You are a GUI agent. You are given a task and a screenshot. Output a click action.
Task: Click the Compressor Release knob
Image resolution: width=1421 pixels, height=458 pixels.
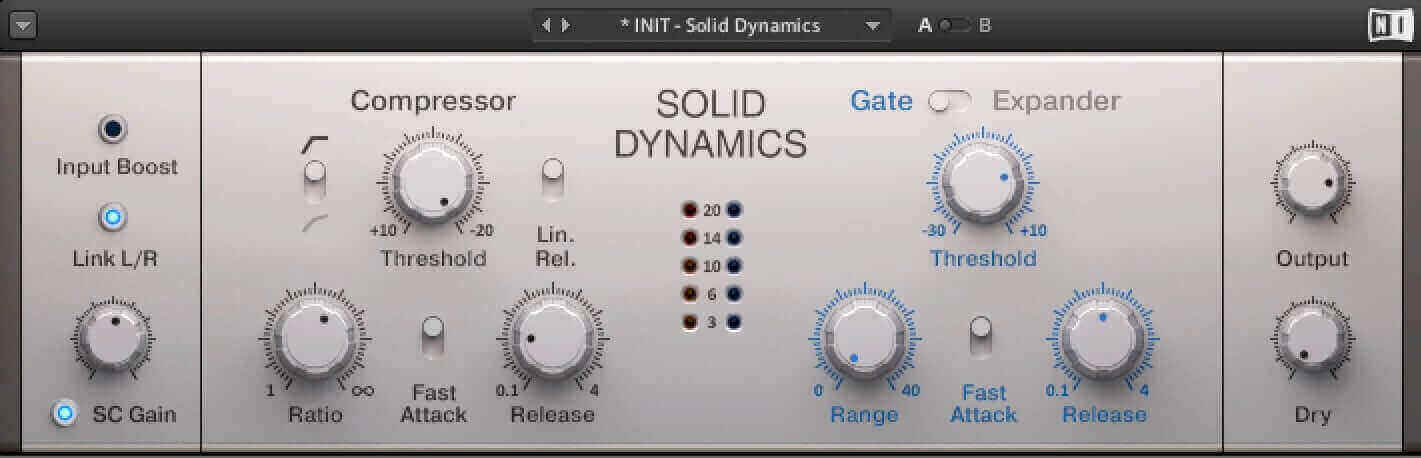pyautogui.click(x=552, y=339)
